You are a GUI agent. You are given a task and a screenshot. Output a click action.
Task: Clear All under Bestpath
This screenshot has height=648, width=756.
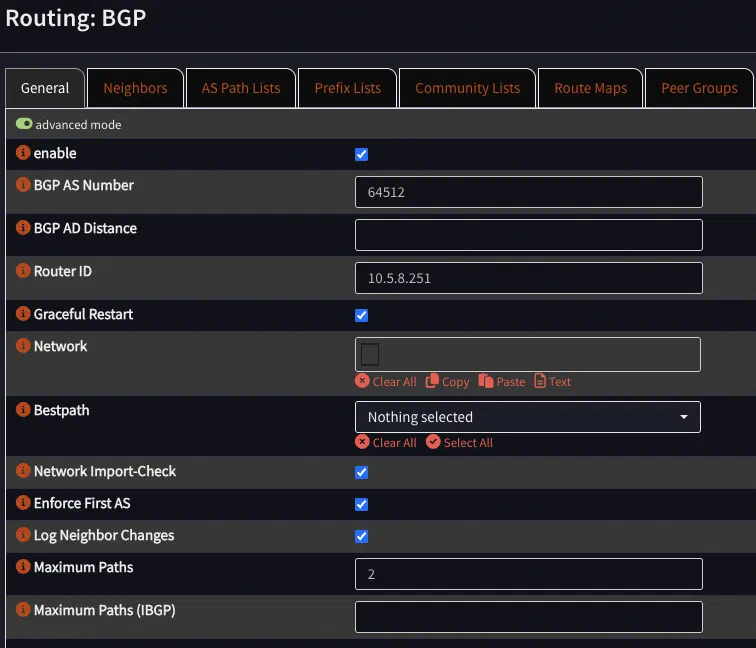point(386,442)
